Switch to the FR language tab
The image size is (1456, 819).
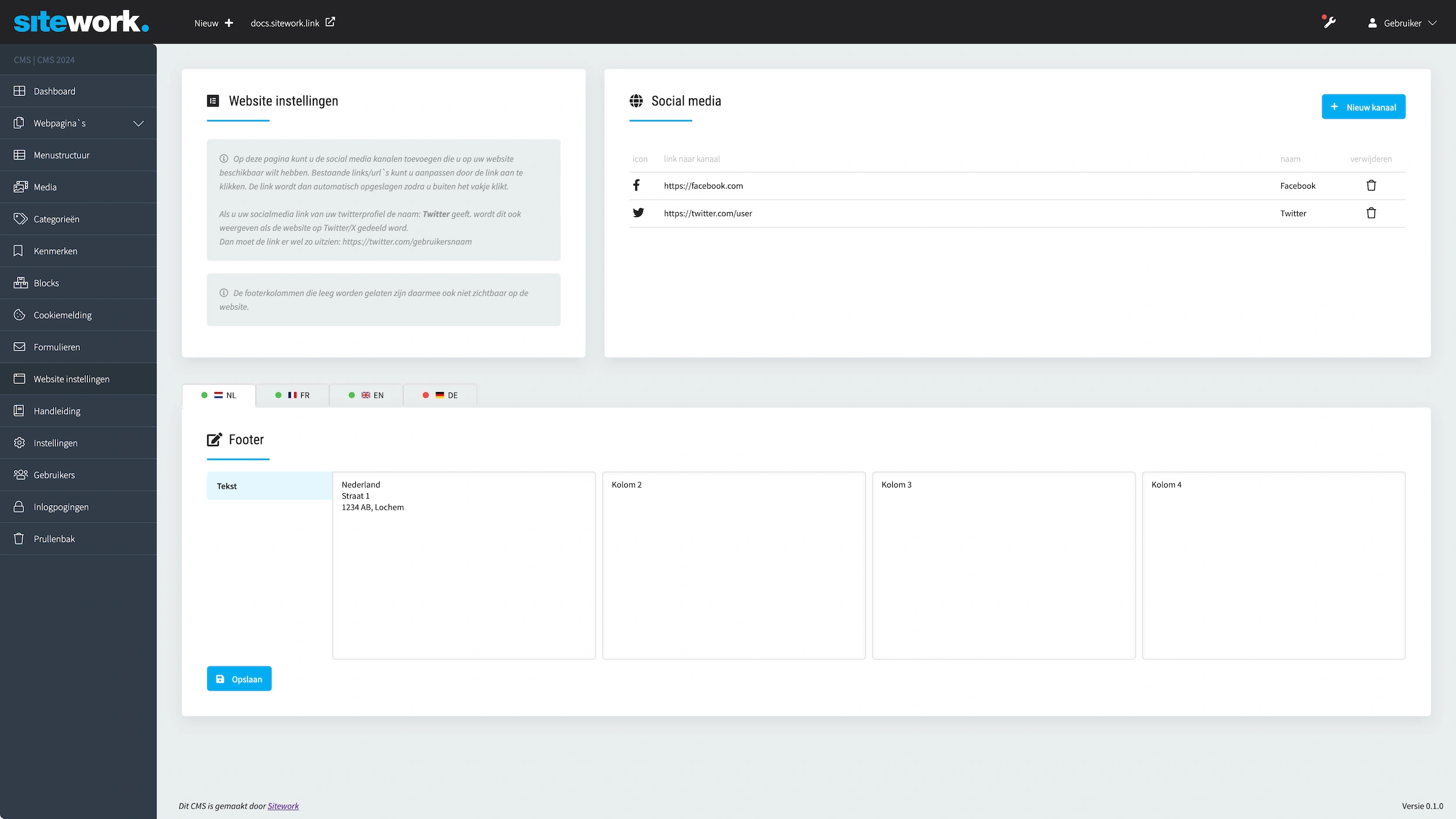(292, 395)
